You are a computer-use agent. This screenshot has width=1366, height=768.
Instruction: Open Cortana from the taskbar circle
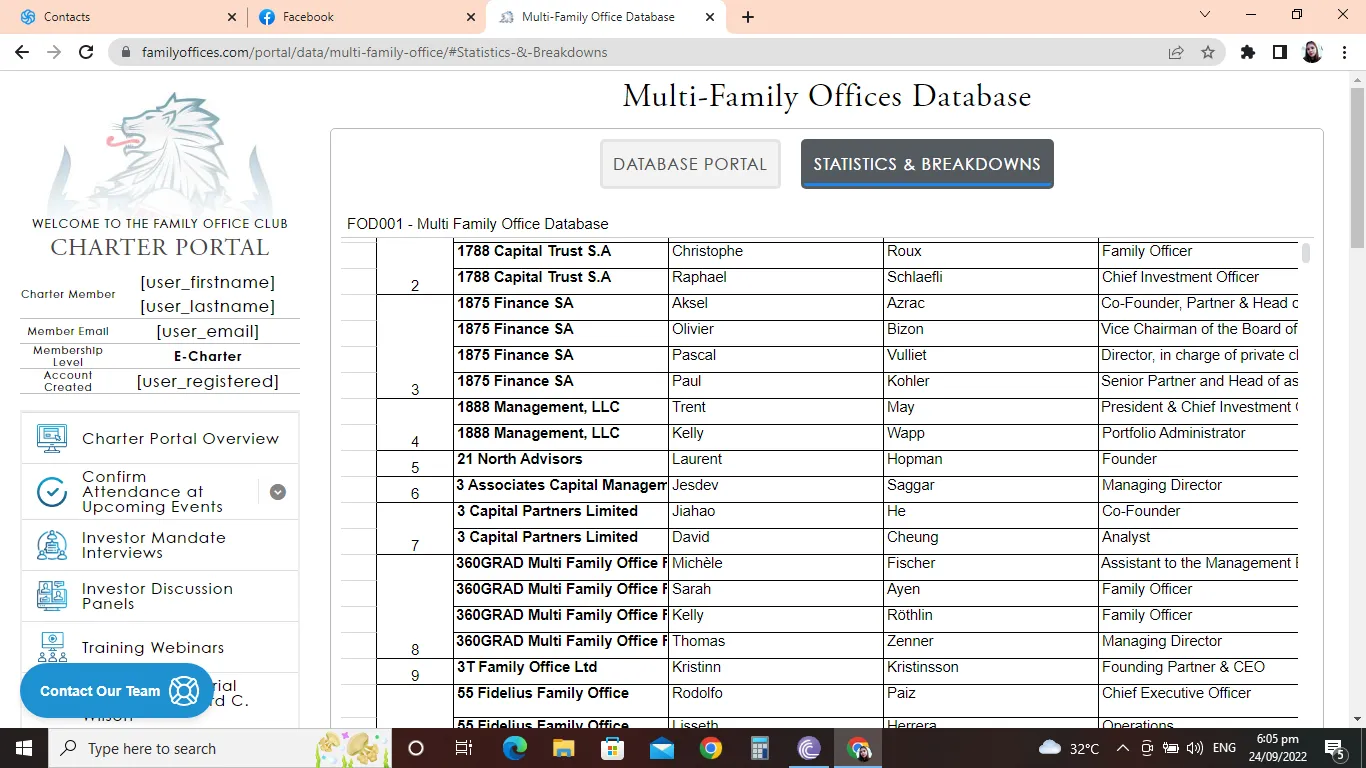[x=416, y=748]
